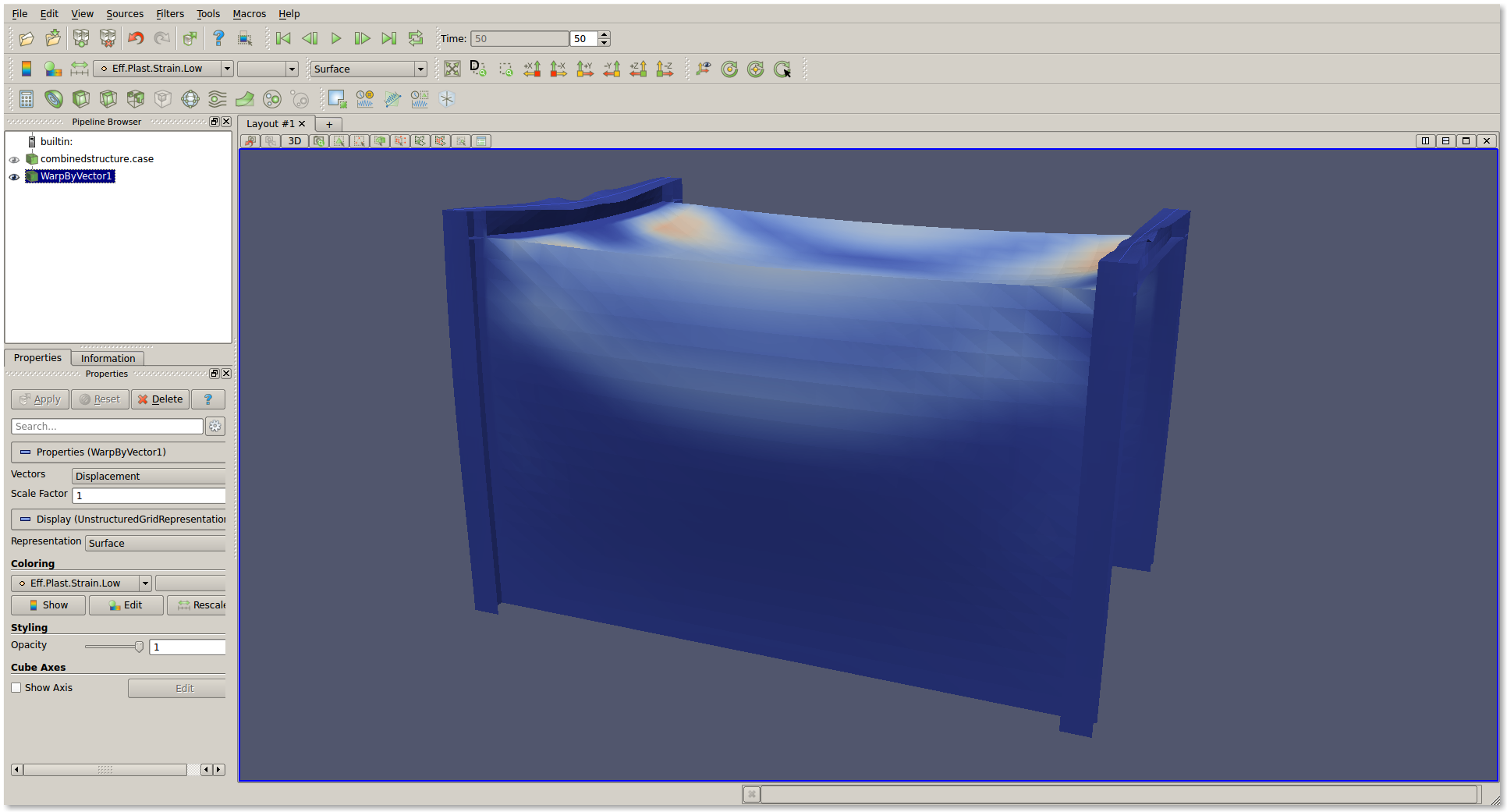The height and width of the screenshot is (812, 1507).
Task: Toggle visibility of WarpByVector1
Action: 14,177
